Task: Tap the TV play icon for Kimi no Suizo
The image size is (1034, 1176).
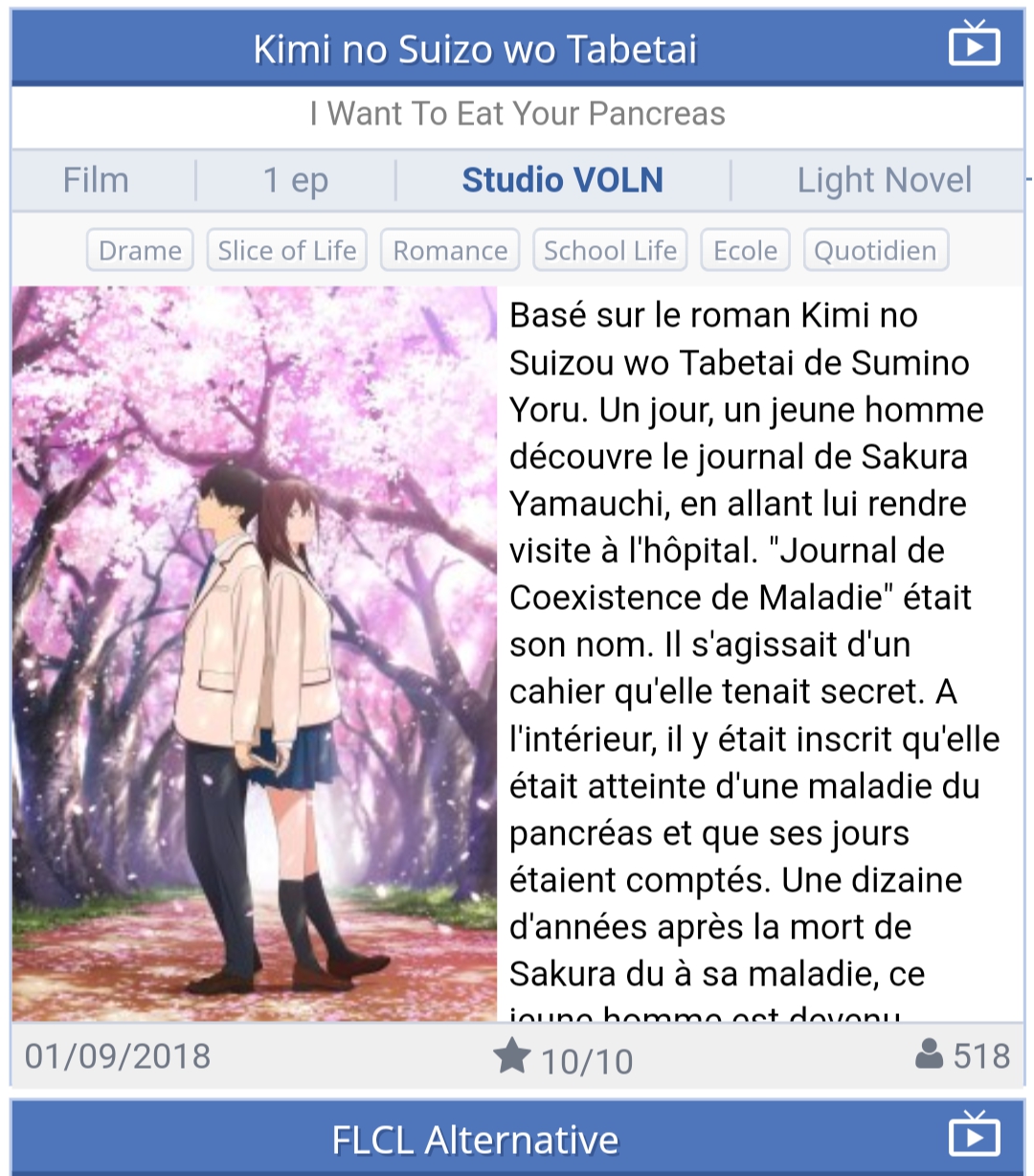Action: pos(974,44)
